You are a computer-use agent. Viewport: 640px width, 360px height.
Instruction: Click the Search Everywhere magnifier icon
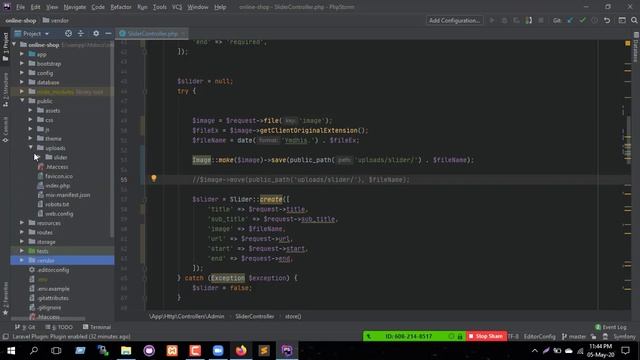(x=634, y=20)
